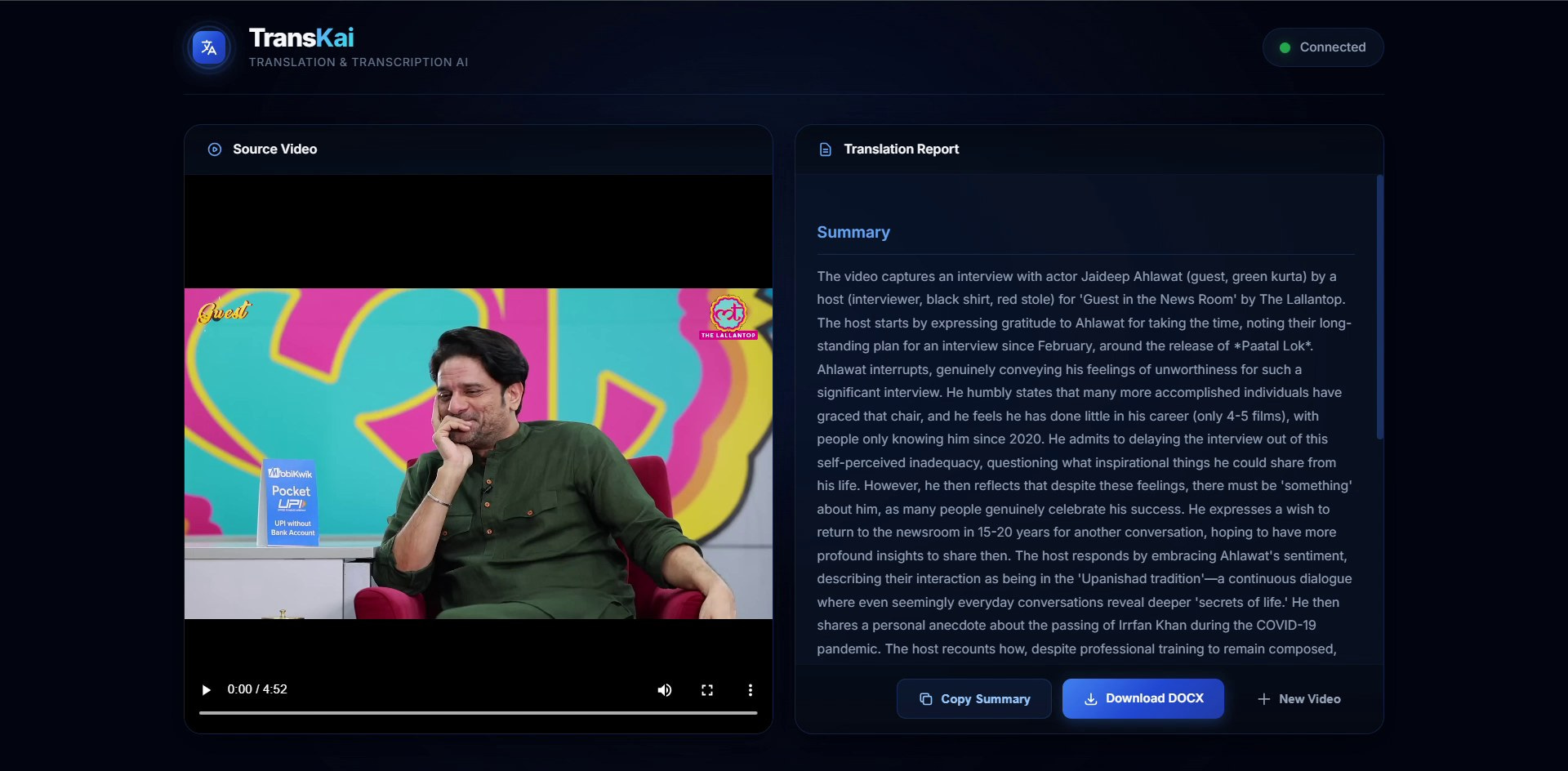Image resolution: width=1568 pixels, height=771 pixels.
Task: Click the green dot in Connected indicator
Action: (1286, 47)
